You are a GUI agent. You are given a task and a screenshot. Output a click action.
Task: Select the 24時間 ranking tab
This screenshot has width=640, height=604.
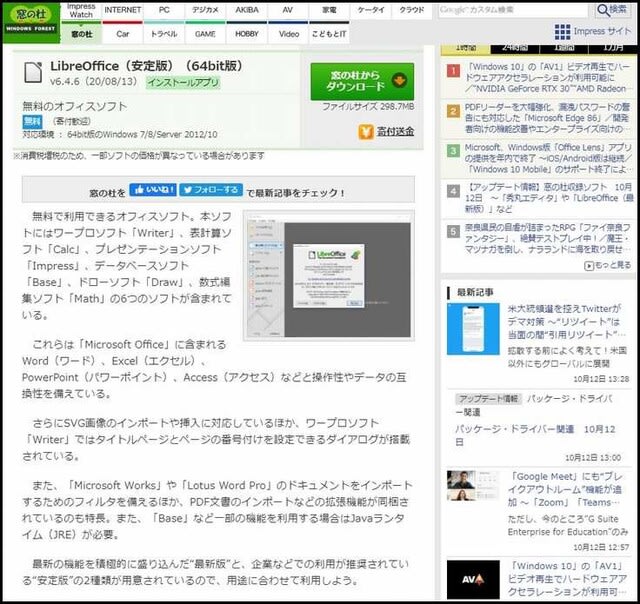(x=515, y=49)
